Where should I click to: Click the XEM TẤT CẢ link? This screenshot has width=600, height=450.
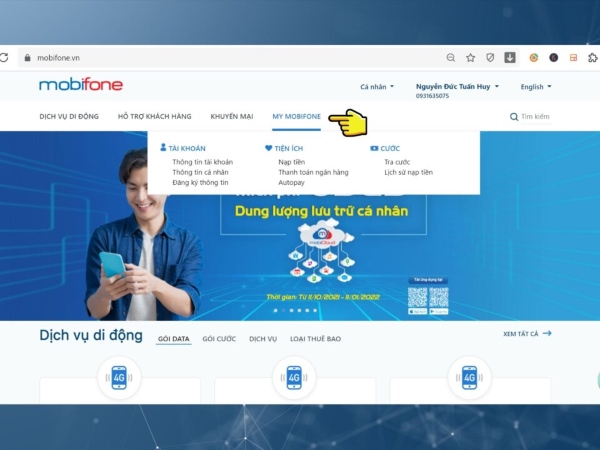pos(527,333)
